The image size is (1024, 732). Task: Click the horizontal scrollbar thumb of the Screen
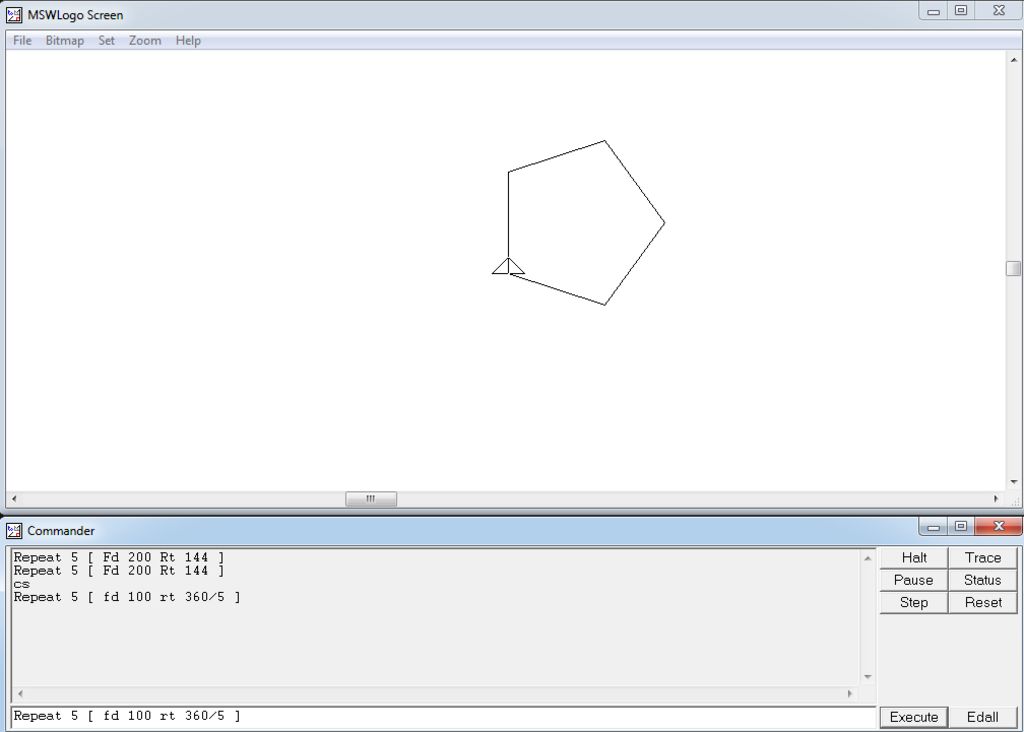[x=371, y=499]
